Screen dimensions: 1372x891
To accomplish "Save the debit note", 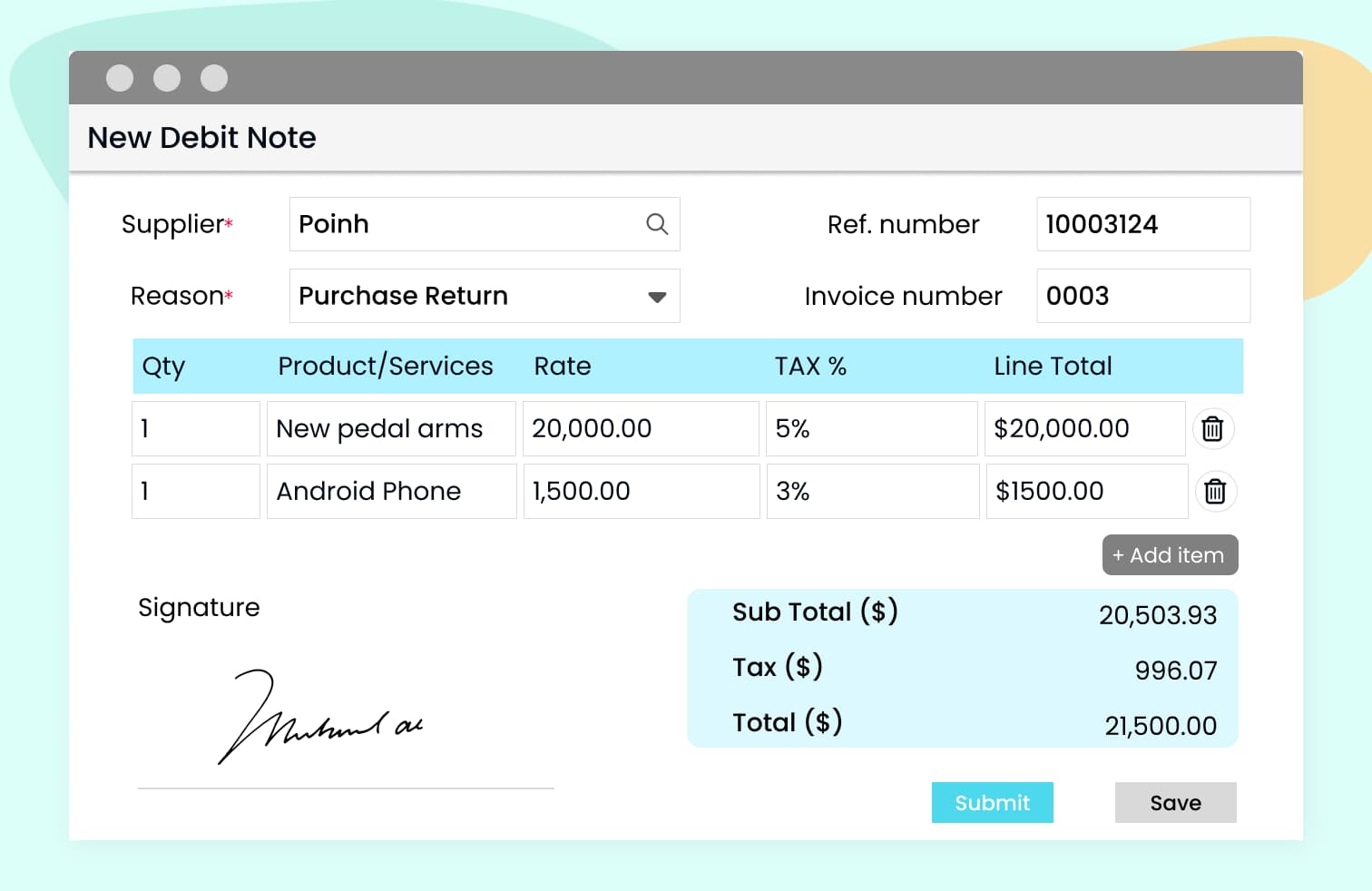I will click(1175, 803).
